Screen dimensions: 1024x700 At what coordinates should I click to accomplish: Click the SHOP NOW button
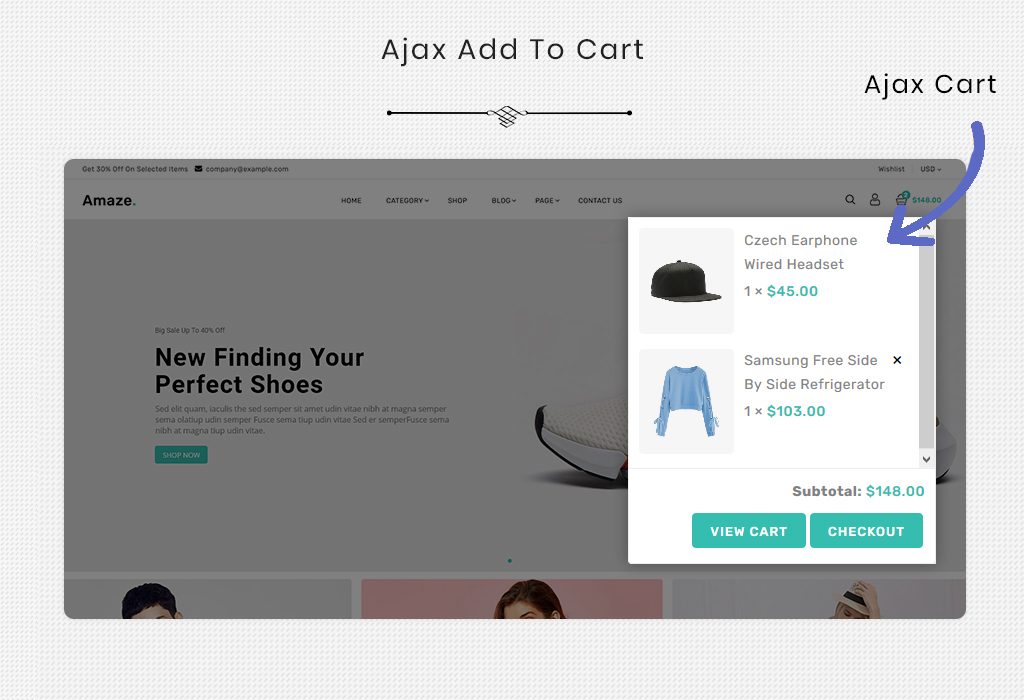(x=181, y=454)
